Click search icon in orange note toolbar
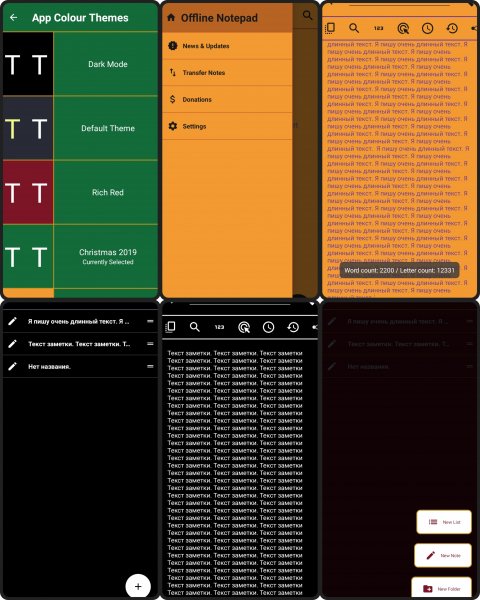 click(354, 28)
